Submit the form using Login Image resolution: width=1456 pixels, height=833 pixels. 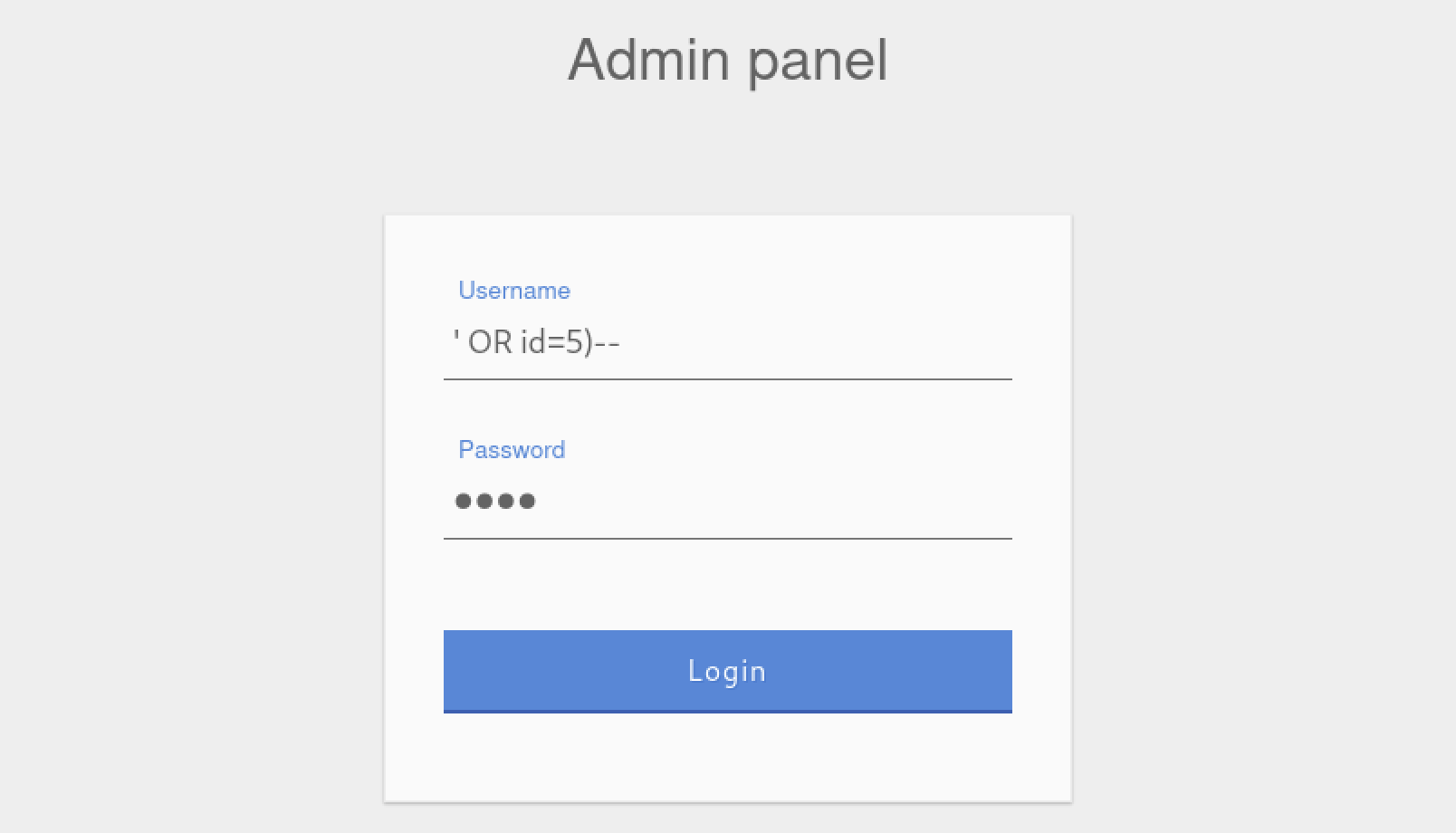pyautogui.click(x=727, y=671)
